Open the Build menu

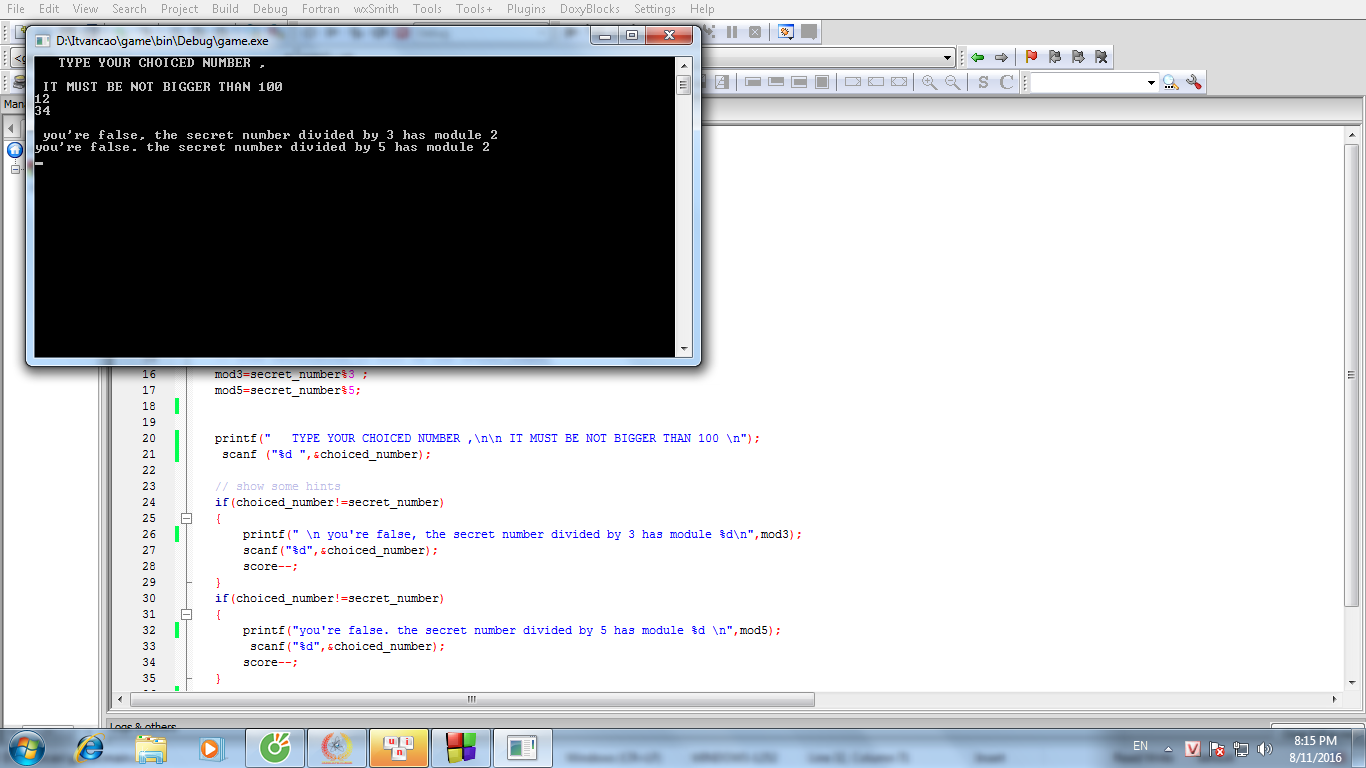pyautogui.click(x=225, y=9)
